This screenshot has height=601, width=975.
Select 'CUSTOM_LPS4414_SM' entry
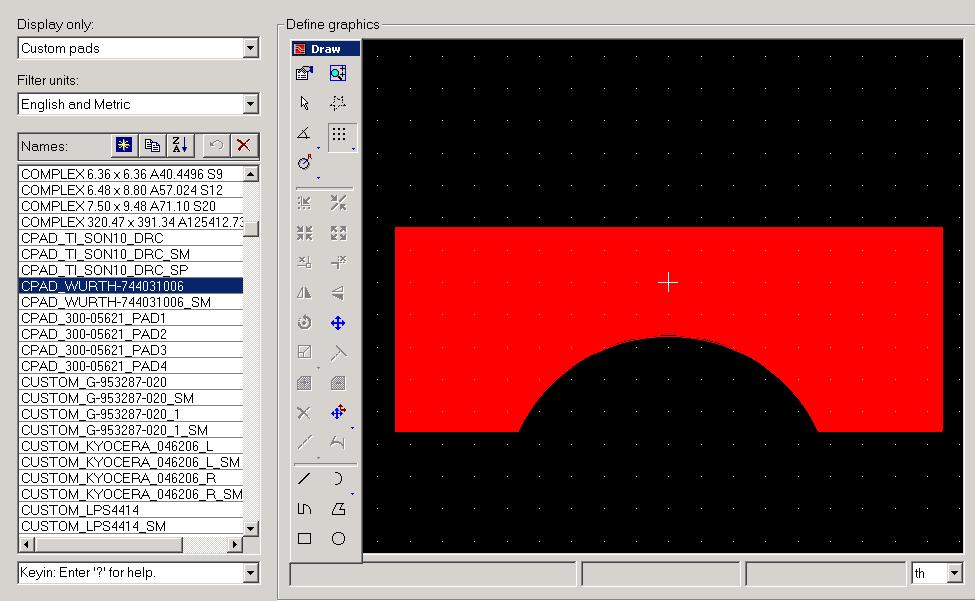tap(131, 526)
